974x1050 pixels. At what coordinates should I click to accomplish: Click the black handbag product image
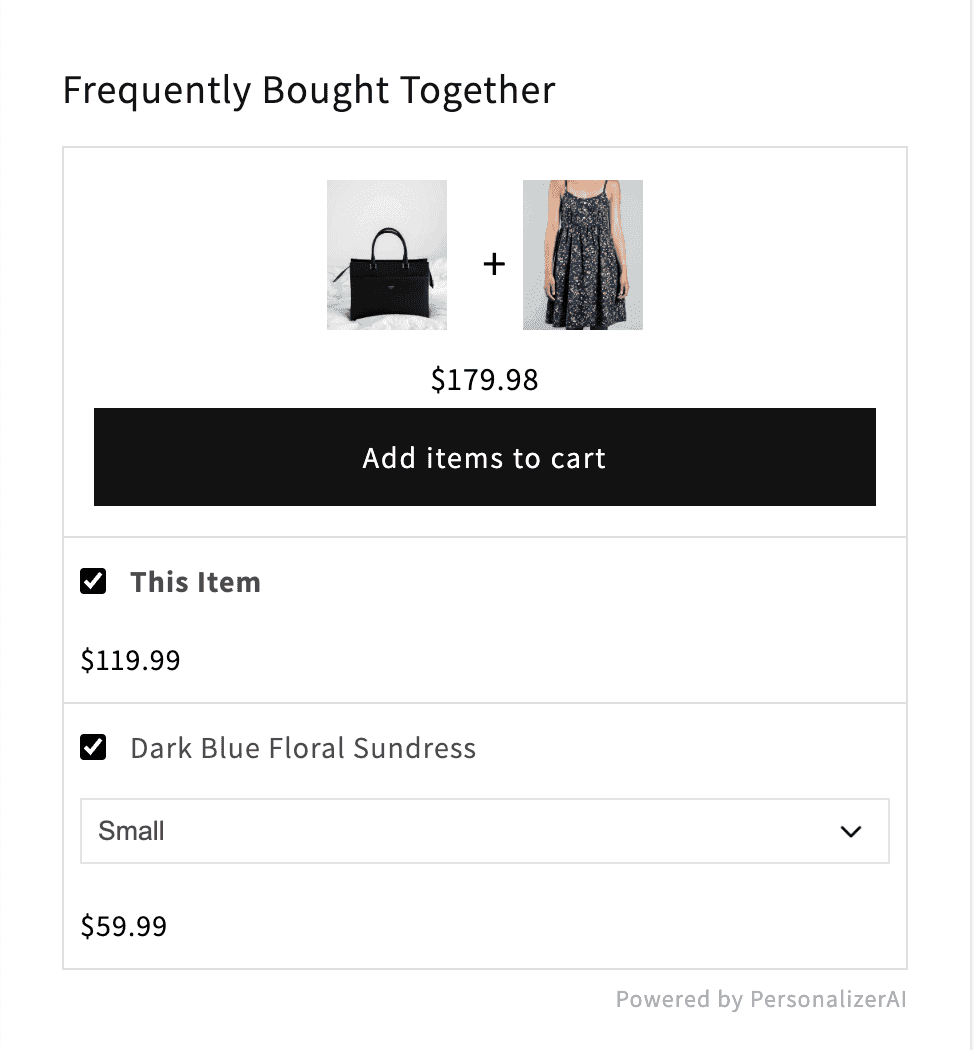point(387,255)
